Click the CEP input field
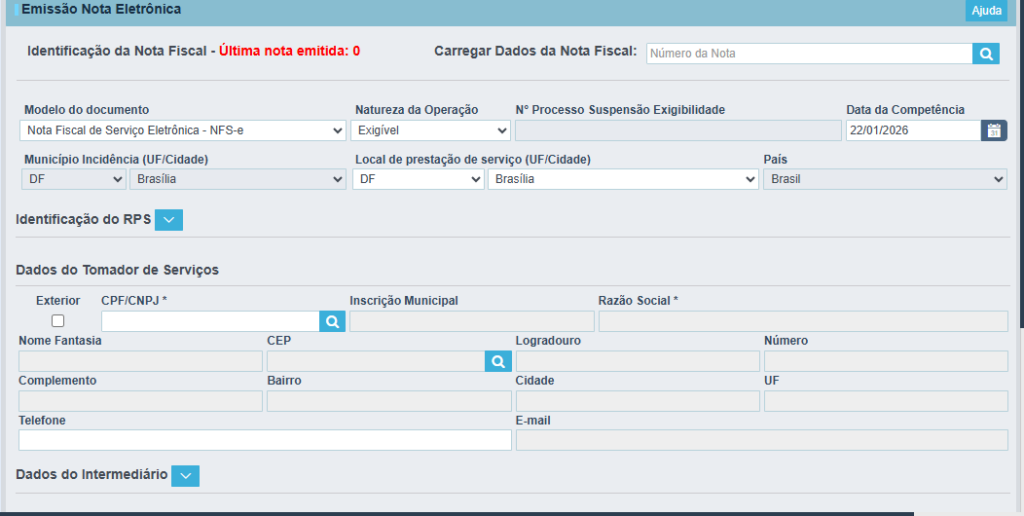The width and height of the screenshot is (1024, 516). pyautogui.click(x=375, y=361)
